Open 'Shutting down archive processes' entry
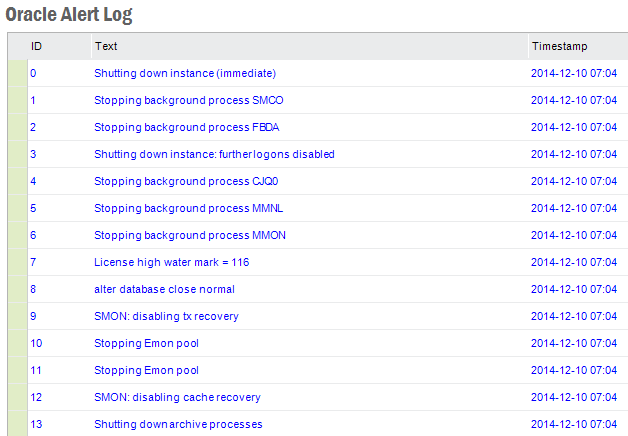 (x=178, y=424)
